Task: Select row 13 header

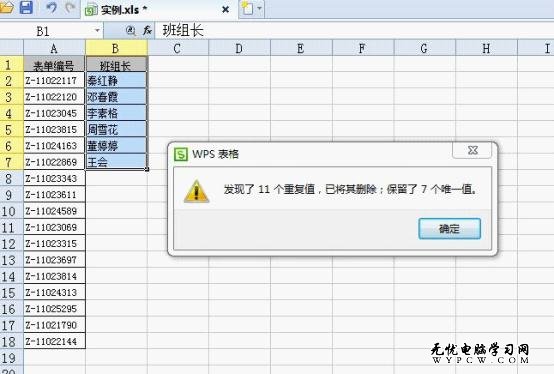Action: [12, 260]
